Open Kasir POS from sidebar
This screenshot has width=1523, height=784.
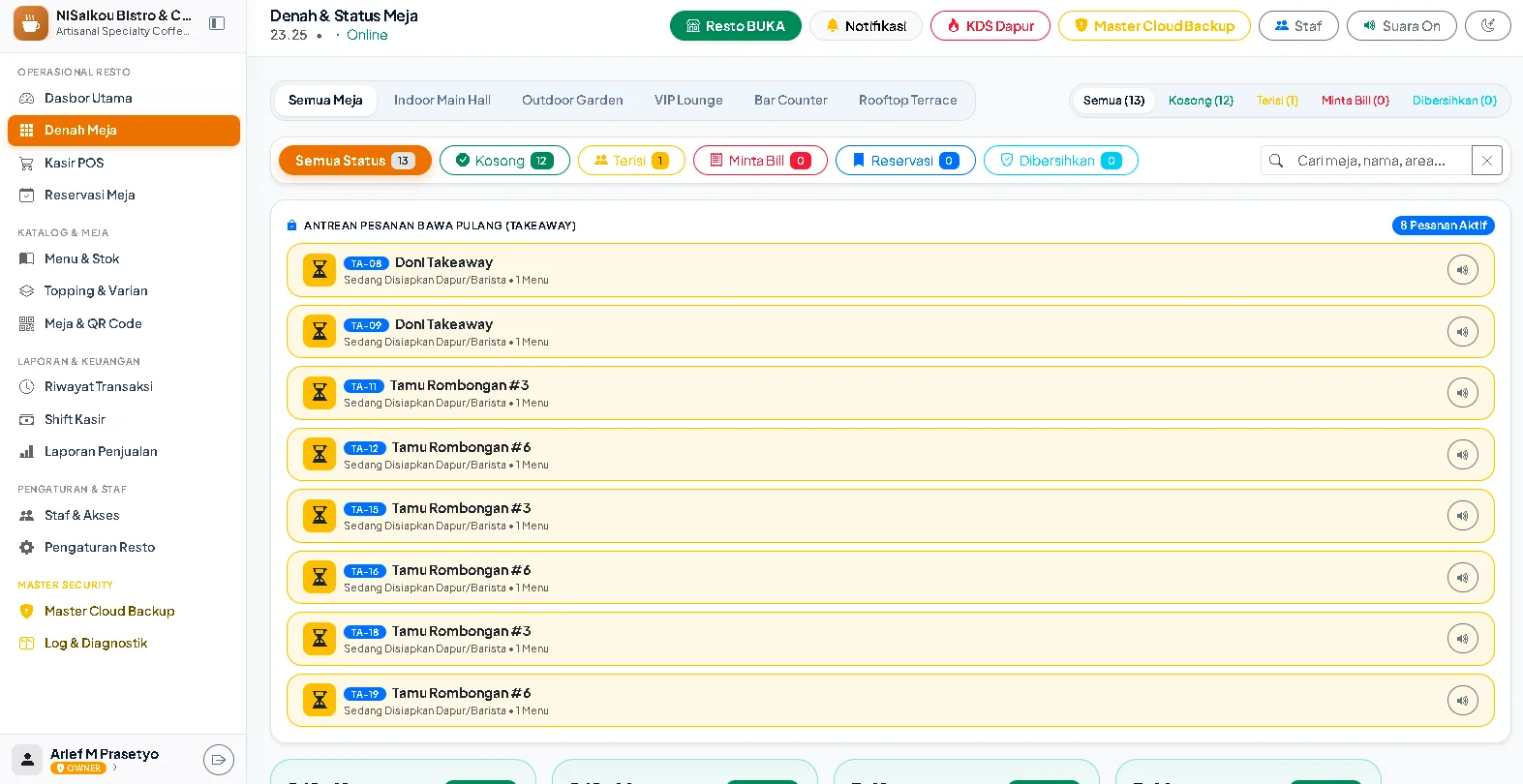[x=124, y=163]
